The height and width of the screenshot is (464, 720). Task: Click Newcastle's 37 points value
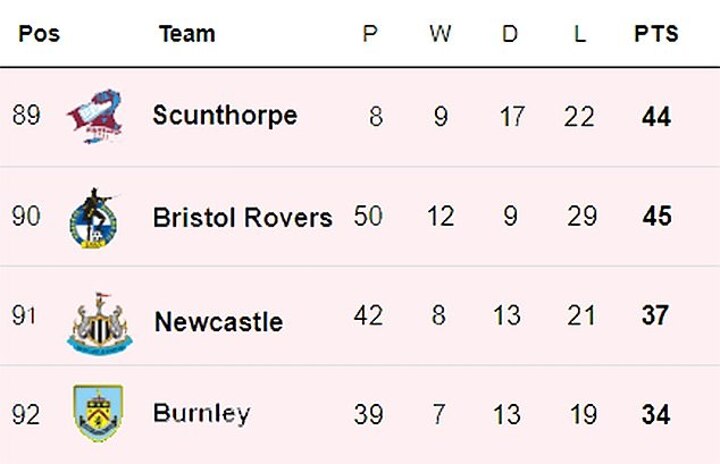(x=656, y=317)
